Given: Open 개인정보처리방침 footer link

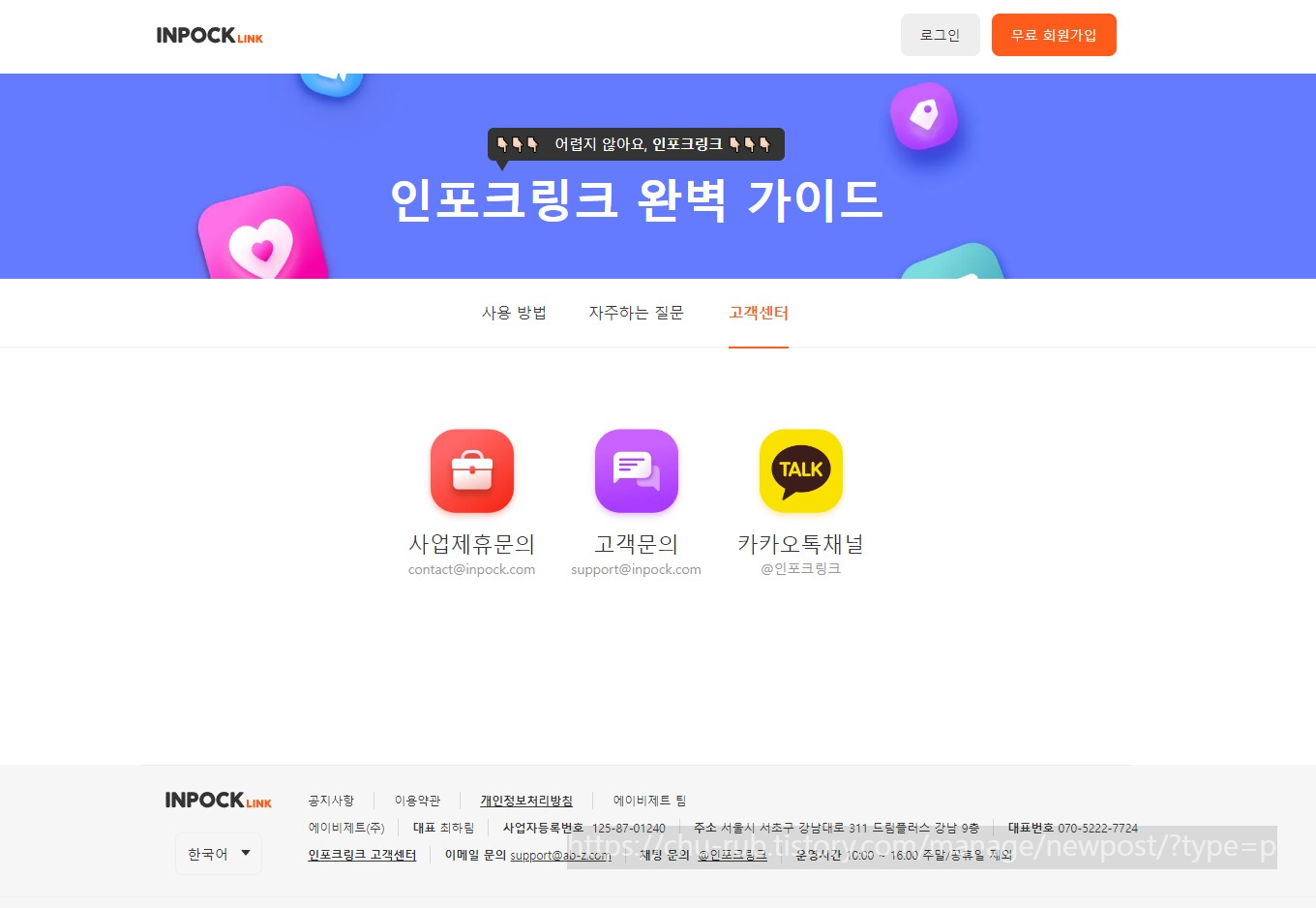Looking at the screenshot, I should point(526,801).
